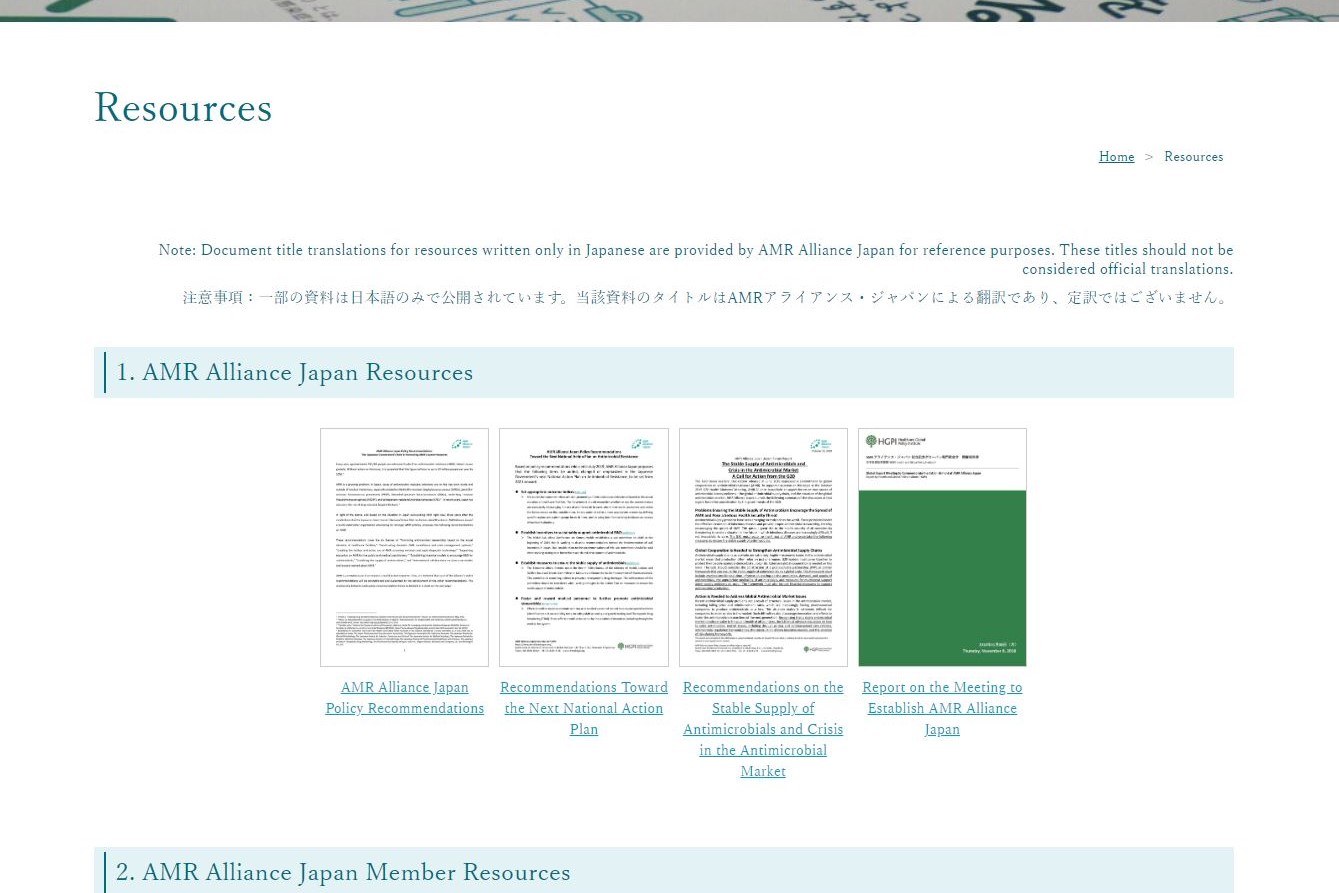Screen dimensions: 1339x893
Task: Click the Resources breadcrumb text
Action: tap(1193, 157)
